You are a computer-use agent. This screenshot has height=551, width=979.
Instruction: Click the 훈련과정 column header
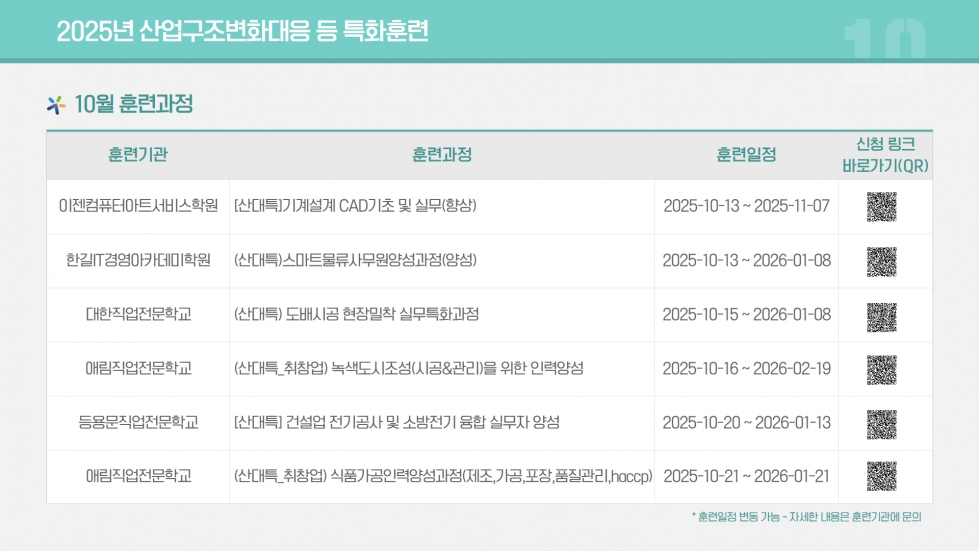441,155
